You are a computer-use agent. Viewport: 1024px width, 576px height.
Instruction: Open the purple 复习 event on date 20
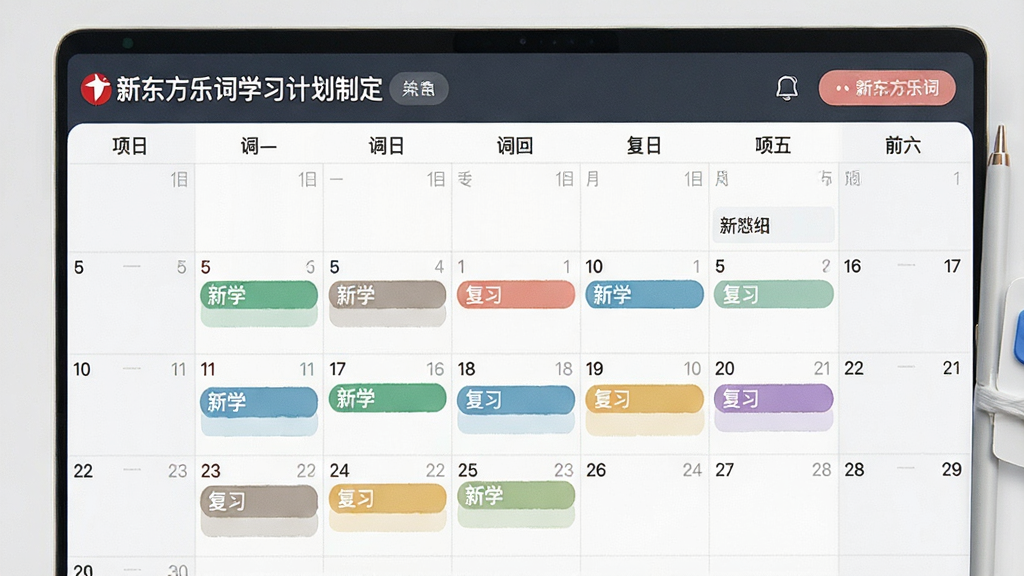tap(773, 398)
